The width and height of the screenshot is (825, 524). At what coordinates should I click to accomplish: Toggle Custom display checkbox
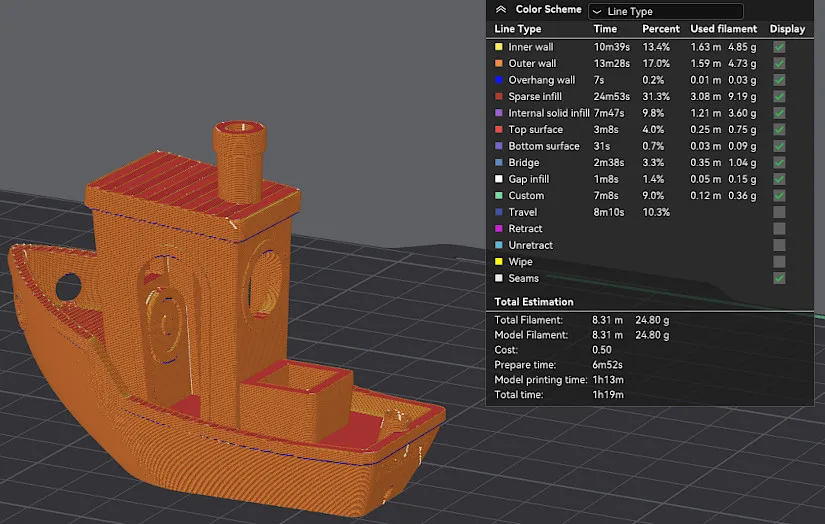point(779,195)
